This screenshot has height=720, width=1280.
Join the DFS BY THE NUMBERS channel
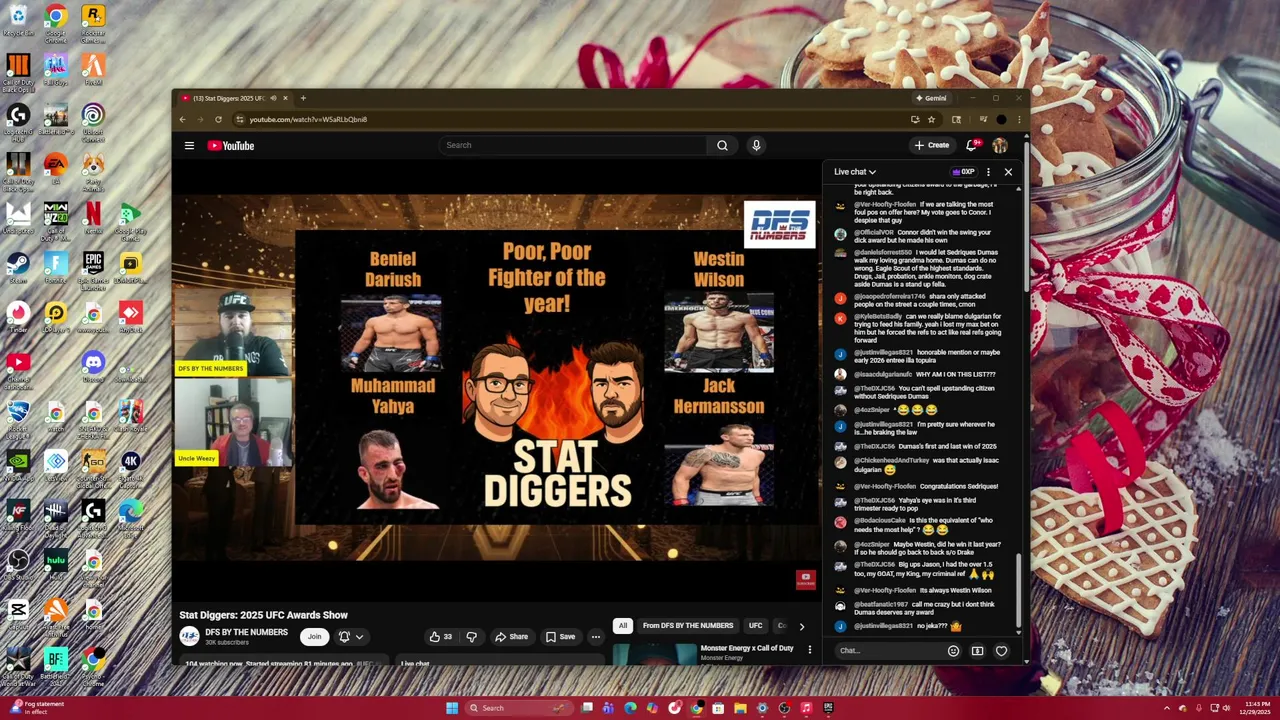tap(314, 636)
